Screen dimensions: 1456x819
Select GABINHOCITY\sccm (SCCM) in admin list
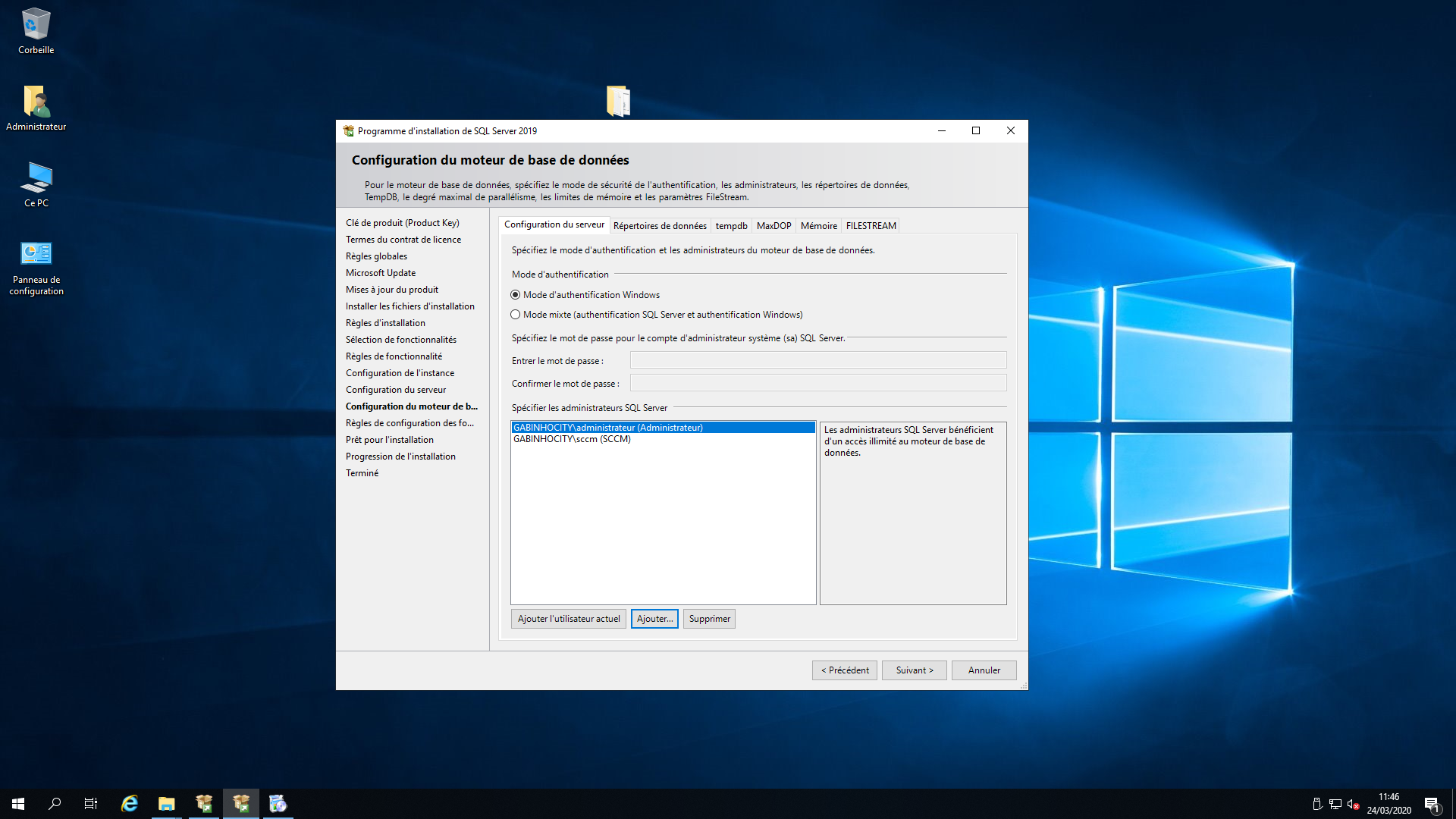point(664,439)
